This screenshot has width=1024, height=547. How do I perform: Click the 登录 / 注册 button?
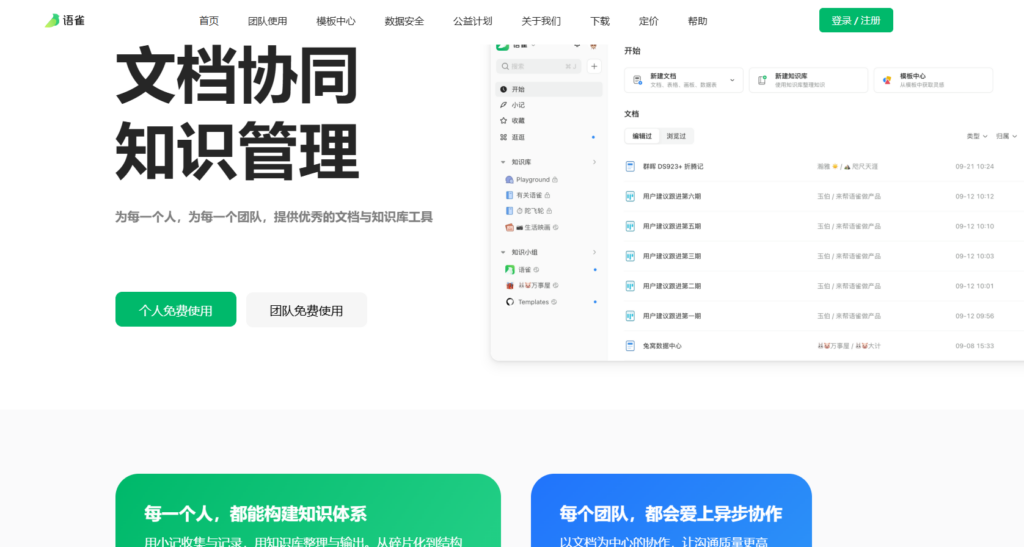[x=855, y=20]
